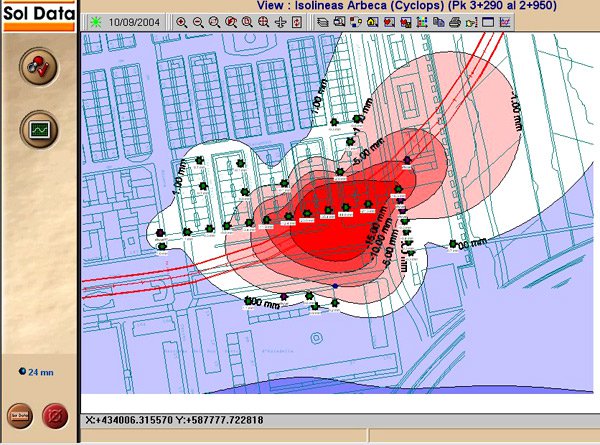Click the green sun date icon
The width and height of the screenshot is (600, 445).
click(96, 22)
